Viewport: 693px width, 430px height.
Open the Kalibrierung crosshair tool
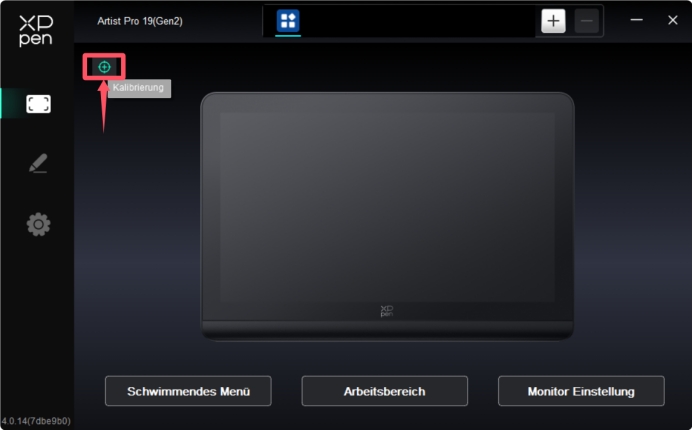[104, 66]
